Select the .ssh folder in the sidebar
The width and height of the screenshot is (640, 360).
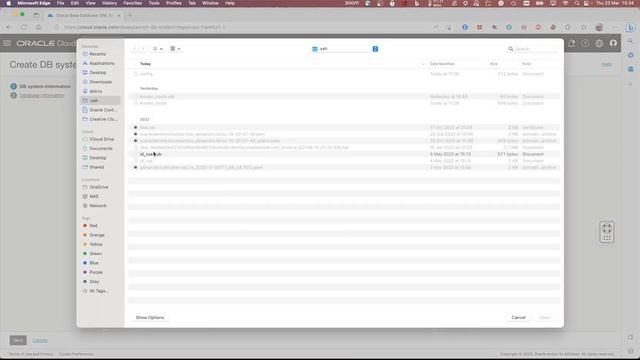100,100
